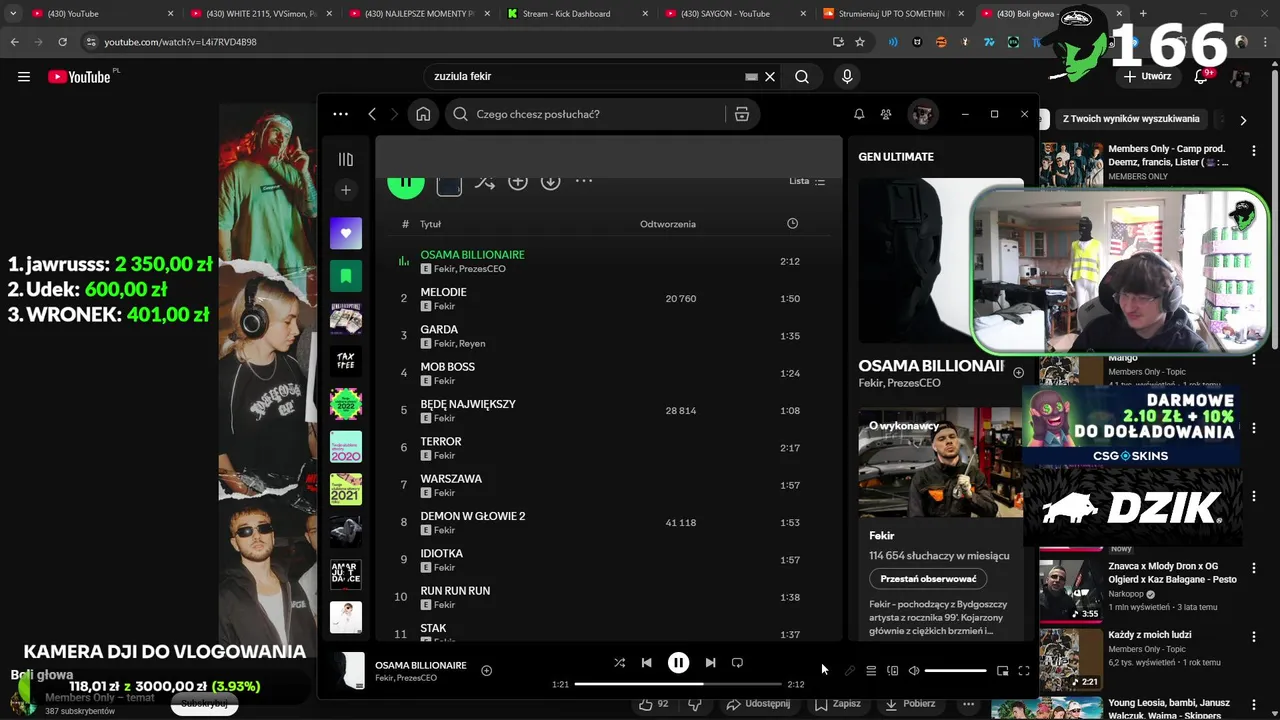The width and height of the screenshot is (1280, 720).
Task: Open 2021 playlist in Spotify sidebar
Action: 346,489
